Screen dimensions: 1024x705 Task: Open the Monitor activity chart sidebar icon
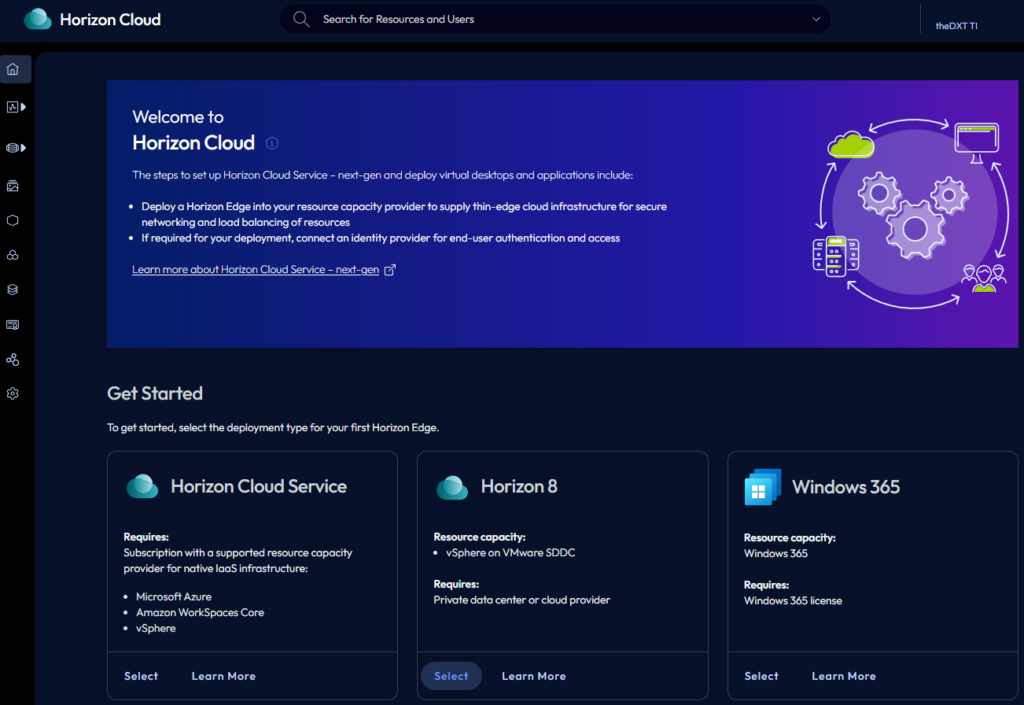[x=12, y=107]
